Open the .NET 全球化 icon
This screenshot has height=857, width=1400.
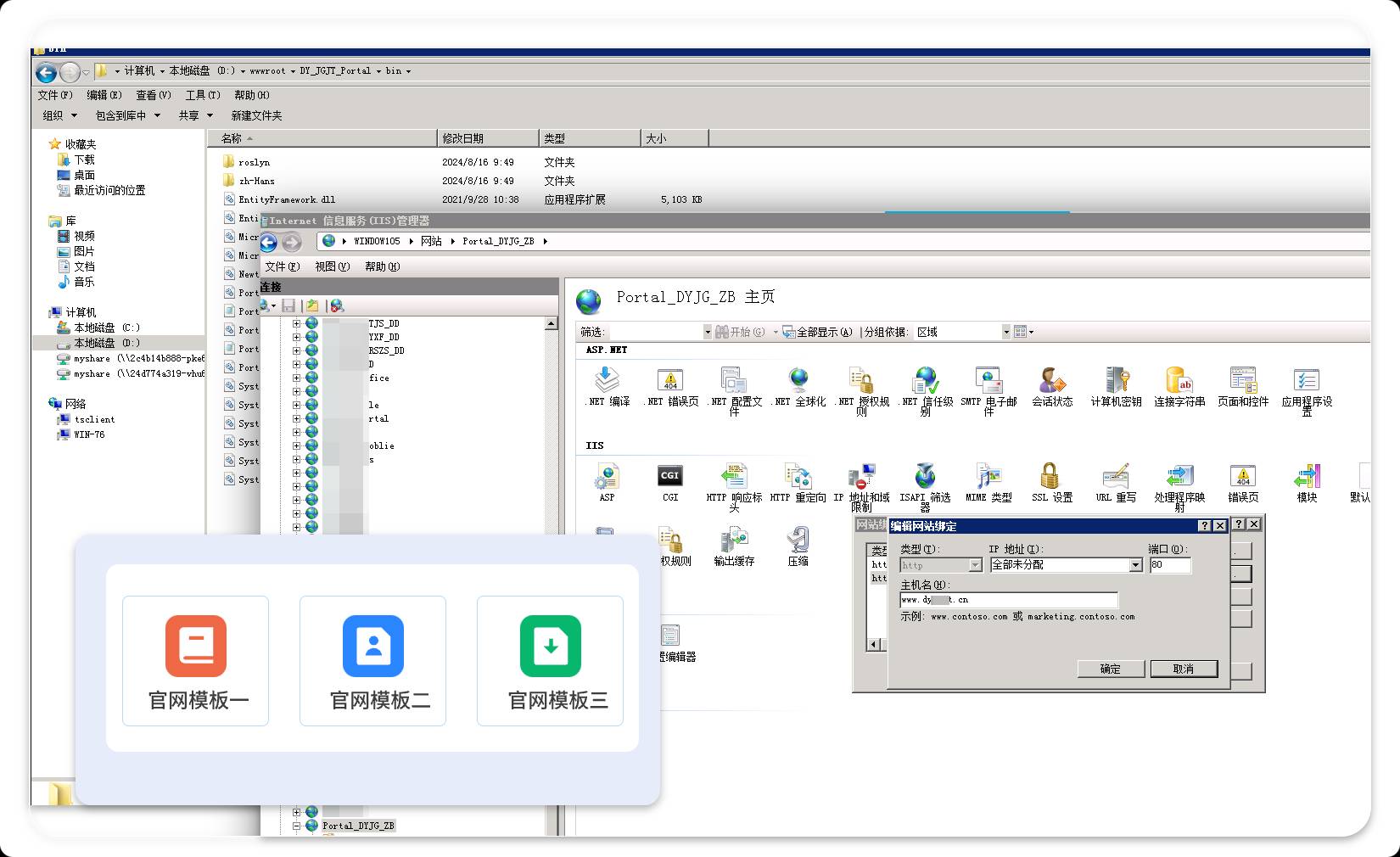798,386
